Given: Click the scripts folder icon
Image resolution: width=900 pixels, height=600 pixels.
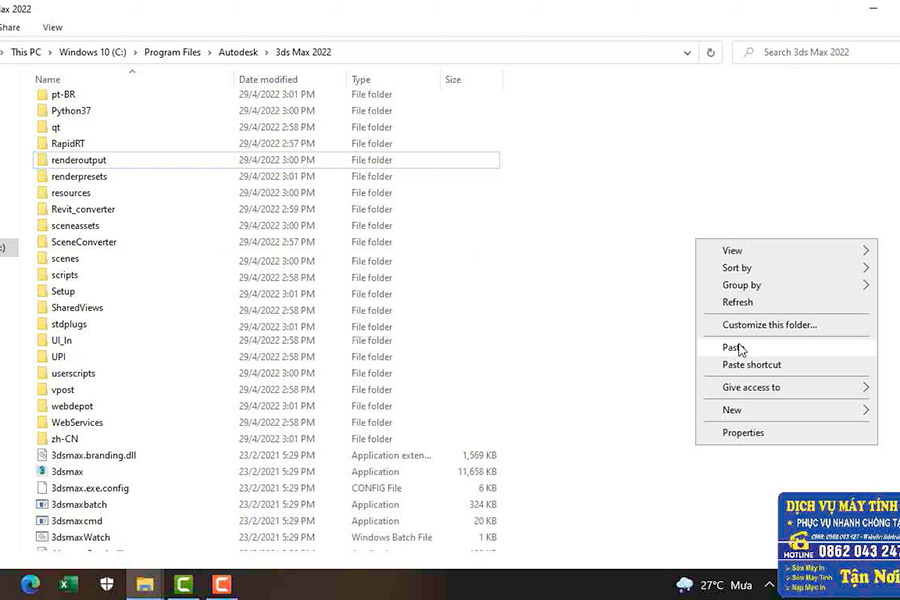Looking at the screenshot, I should pyautogui.click(x=42, y=274).
